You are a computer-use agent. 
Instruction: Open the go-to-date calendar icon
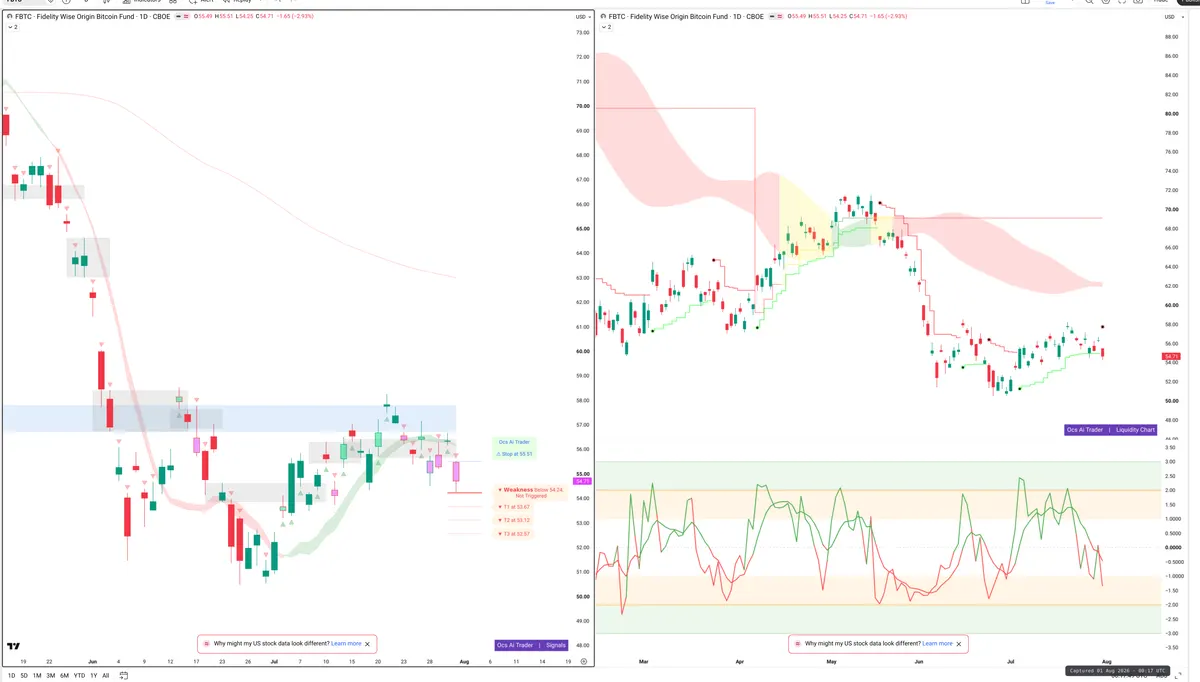click(124, 676)
